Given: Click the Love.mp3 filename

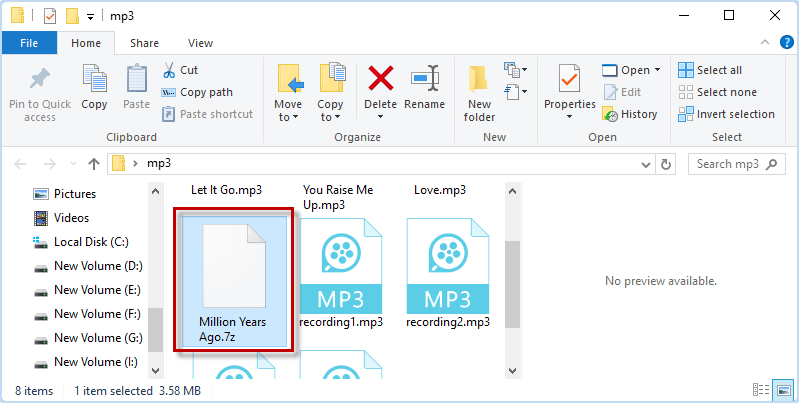Looking at the screenshot, I should (x=440, y=190).
